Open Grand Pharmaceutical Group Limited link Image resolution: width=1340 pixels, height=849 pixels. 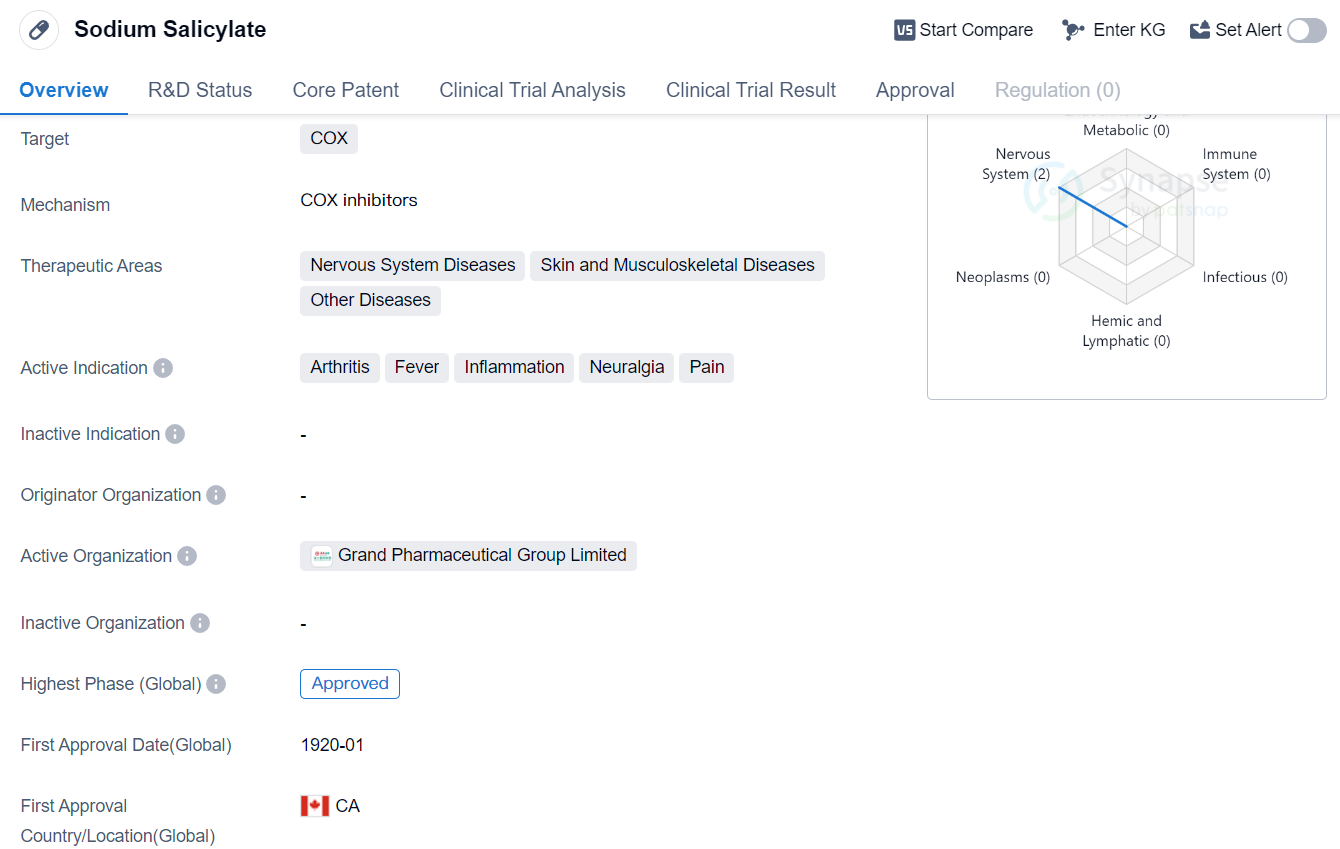[x=468, y=555]
